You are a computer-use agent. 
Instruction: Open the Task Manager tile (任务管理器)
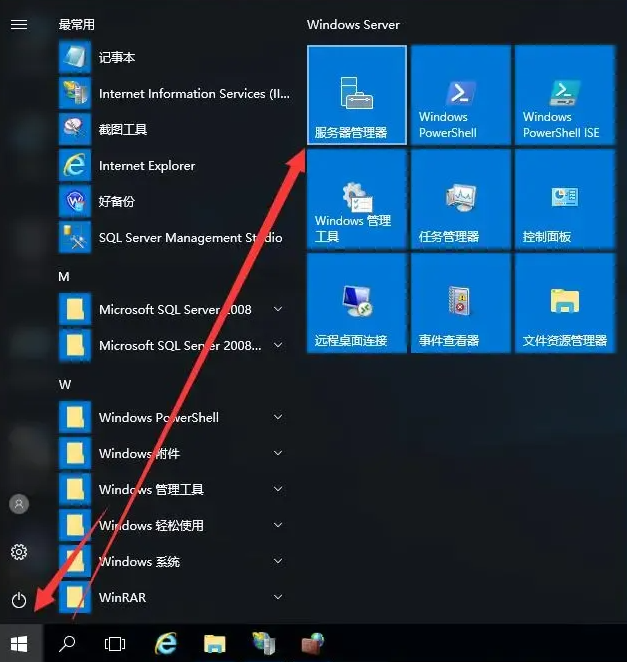tap(461, 199)
